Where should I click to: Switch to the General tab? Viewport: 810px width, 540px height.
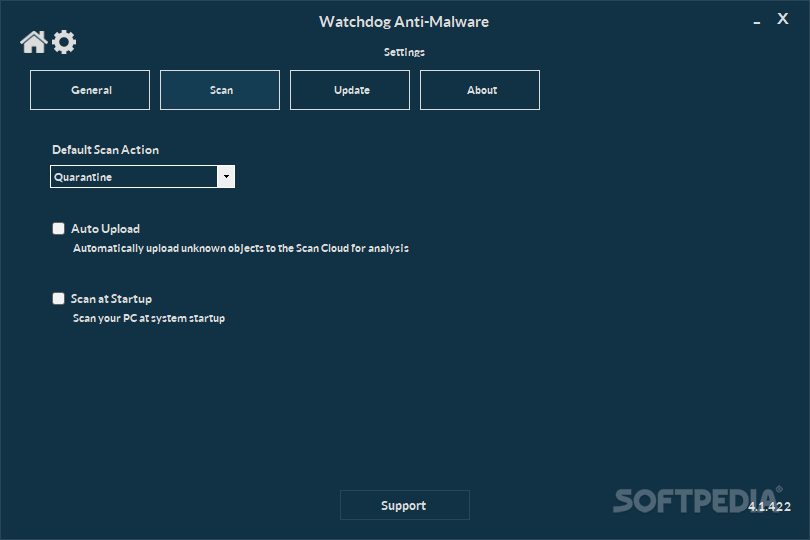[x=90, y=90]
